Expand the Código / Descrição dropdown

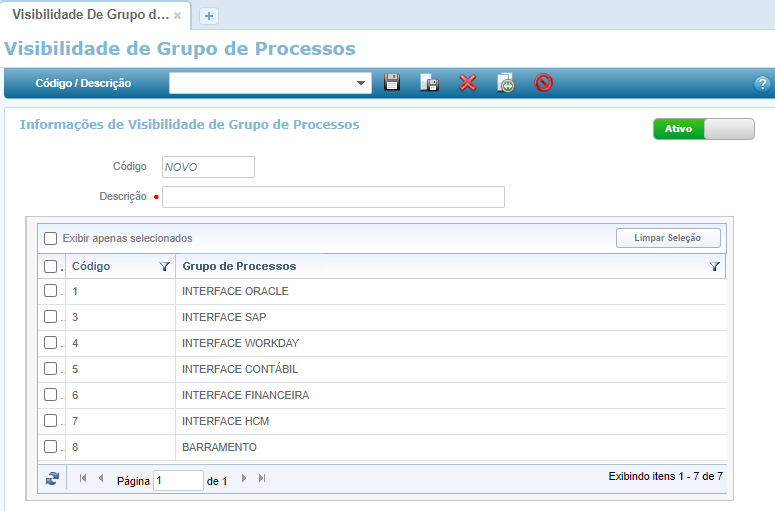pyautogui.click(x=361, y=84)
